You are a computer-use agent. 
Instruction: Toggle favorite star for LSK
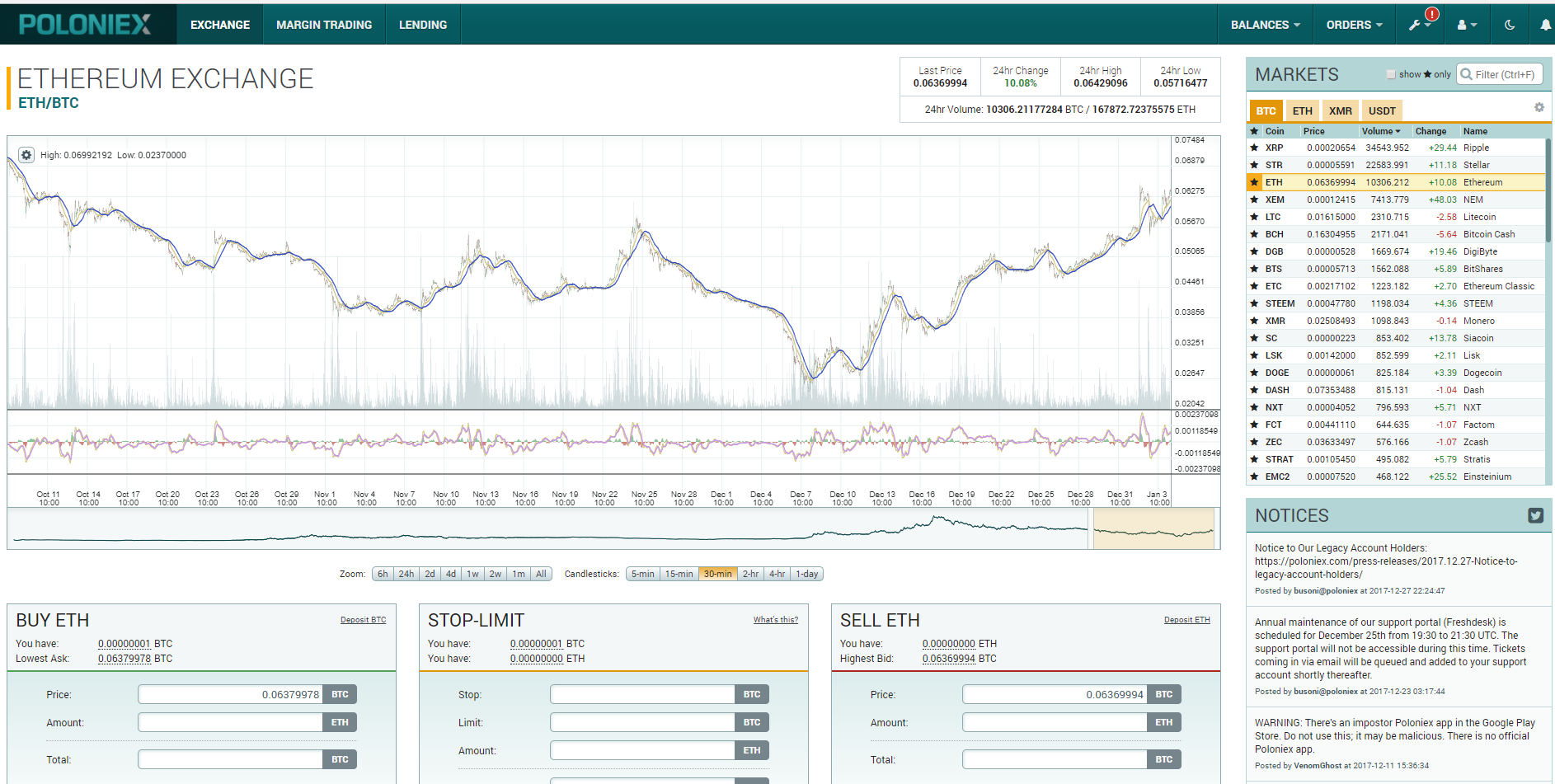1254,355
